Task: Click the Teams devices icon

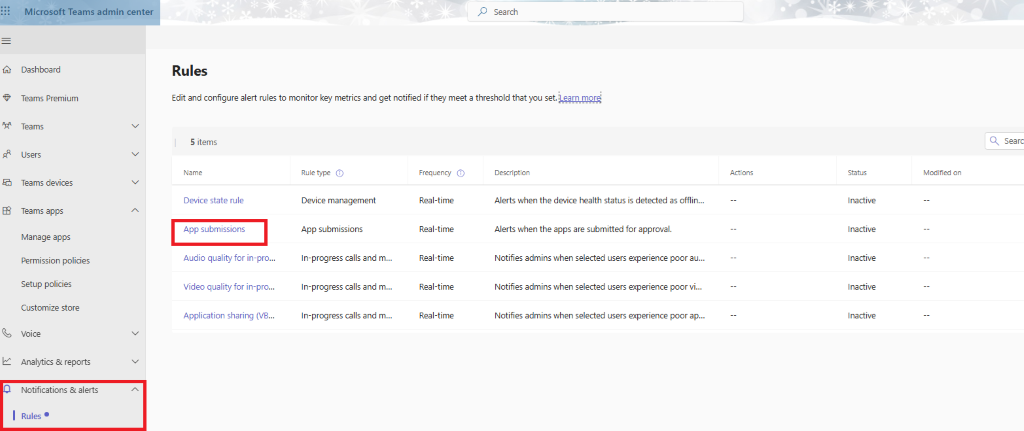Action: pyautogui.click(x=7, y=183)
